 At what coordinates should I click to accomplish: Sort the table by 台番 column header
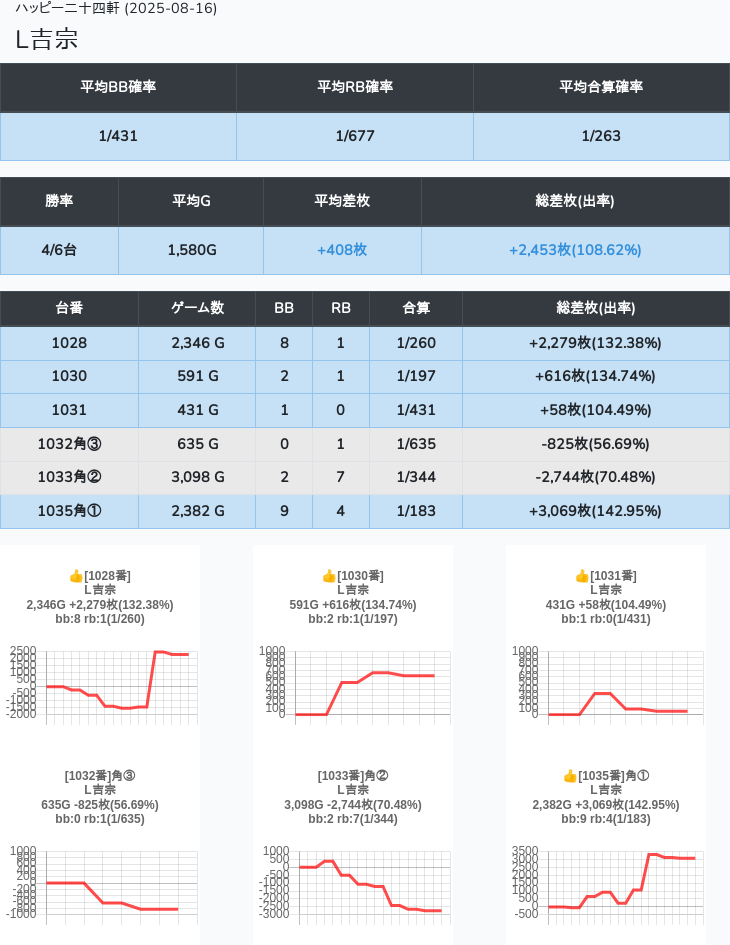(69, 308)
